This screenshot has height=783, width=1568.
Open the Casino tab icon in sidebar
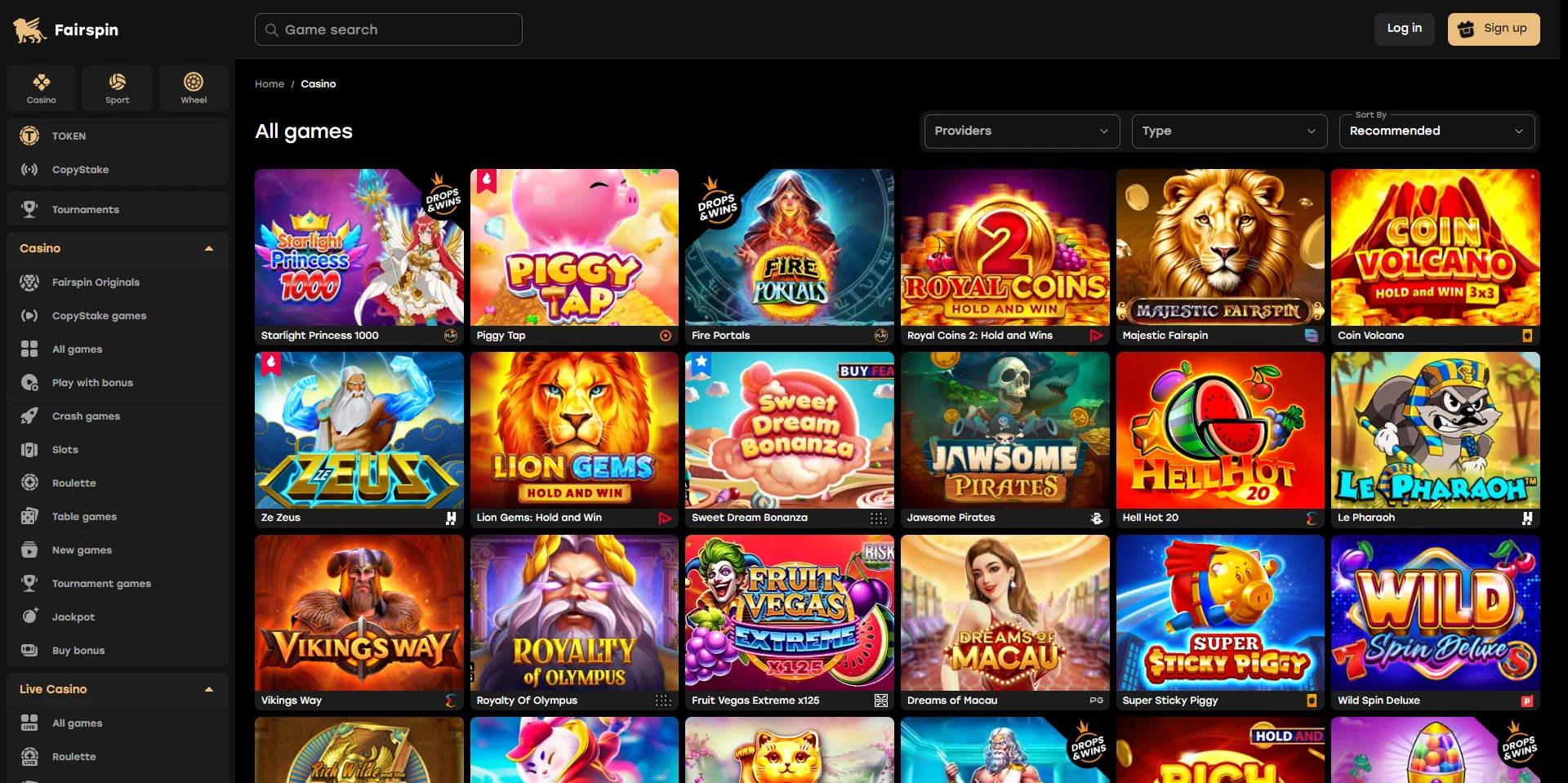[x=41, y=82]
